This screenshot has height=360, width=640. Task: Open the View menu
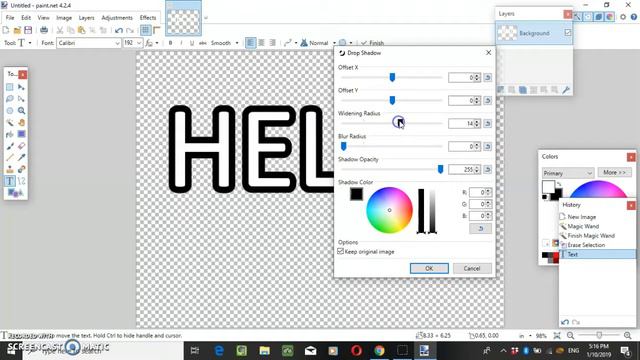point(43,18)
